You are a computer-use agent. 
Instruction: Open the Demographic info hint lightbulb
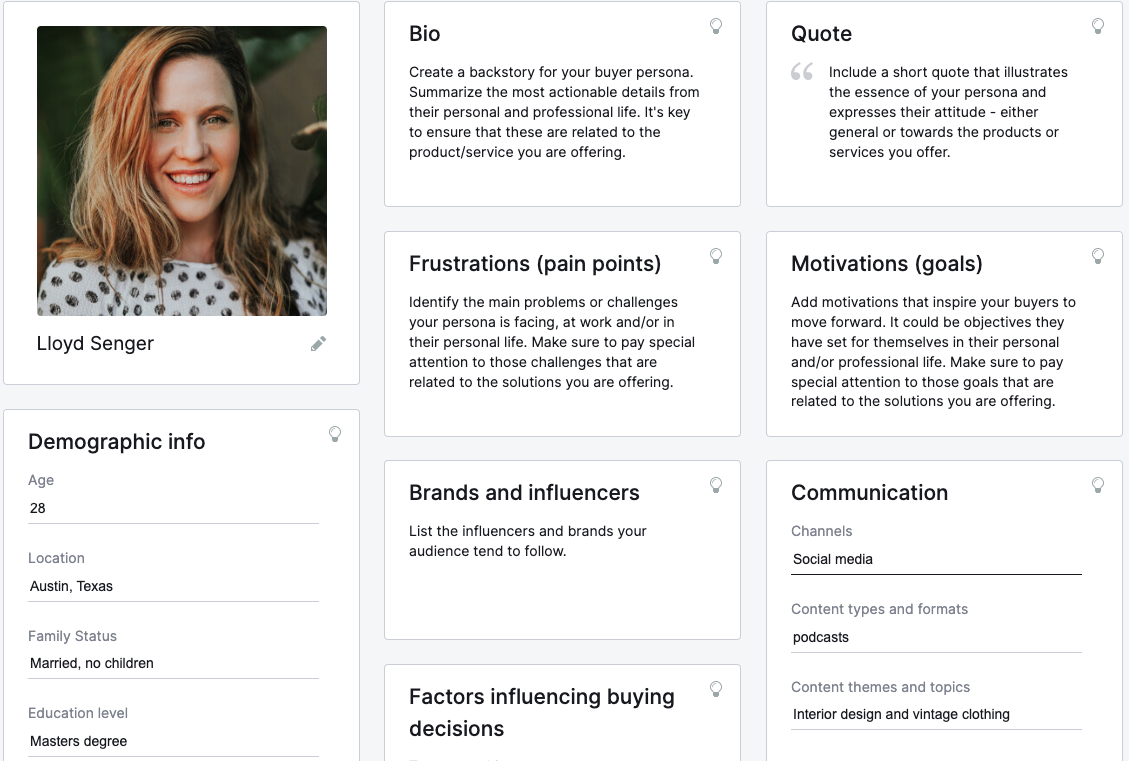click(335, 434)
